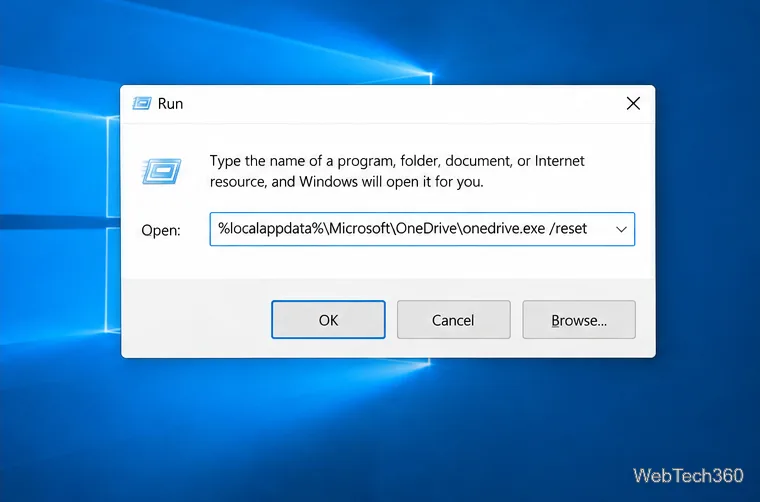This screenshot has height=502, width=760.
Task: Close the Run dialog
Action: click(633, 103)
